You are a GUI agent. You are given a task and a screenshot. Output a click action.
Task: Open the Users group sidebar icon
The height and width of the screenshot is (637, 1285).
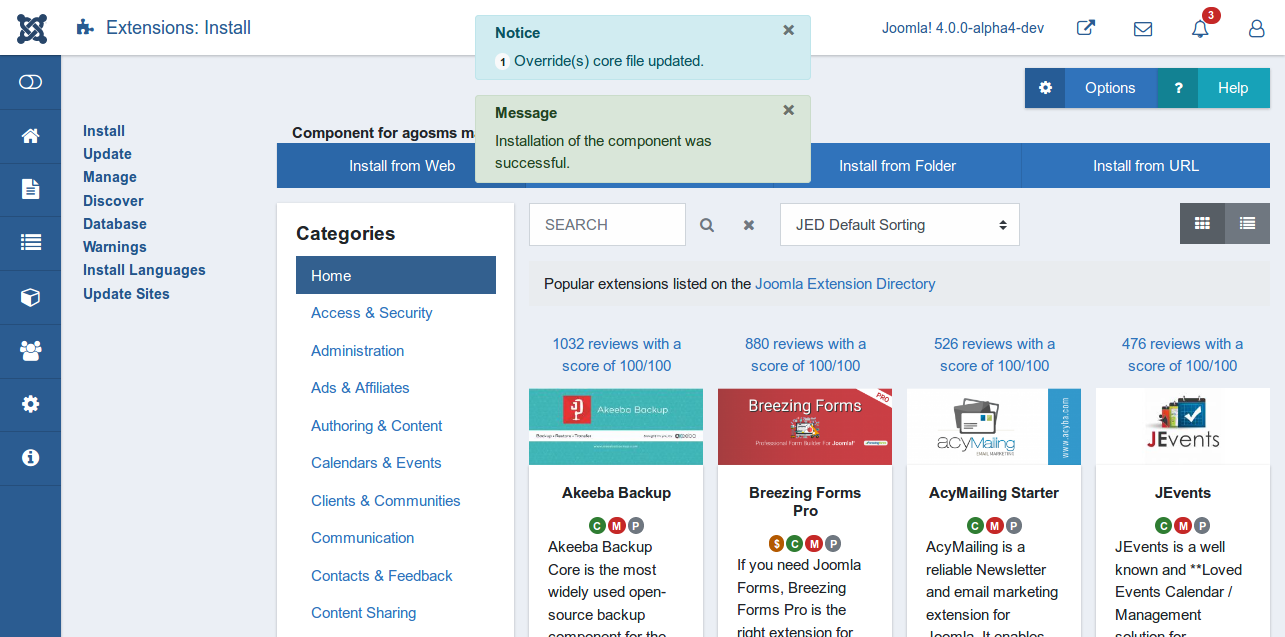tap(30, 351)
